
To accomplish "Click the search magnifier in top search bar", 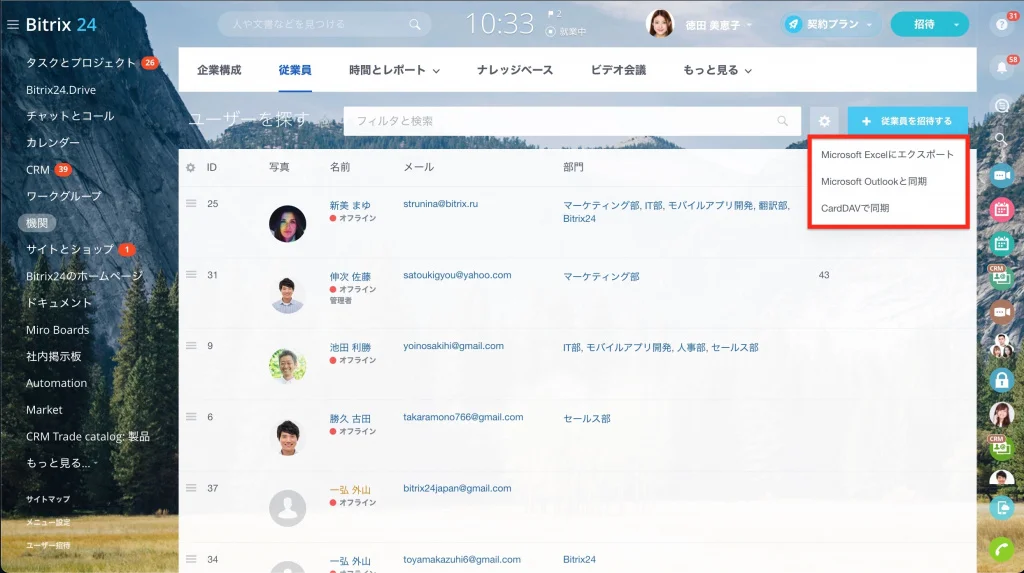I will 415,24.
